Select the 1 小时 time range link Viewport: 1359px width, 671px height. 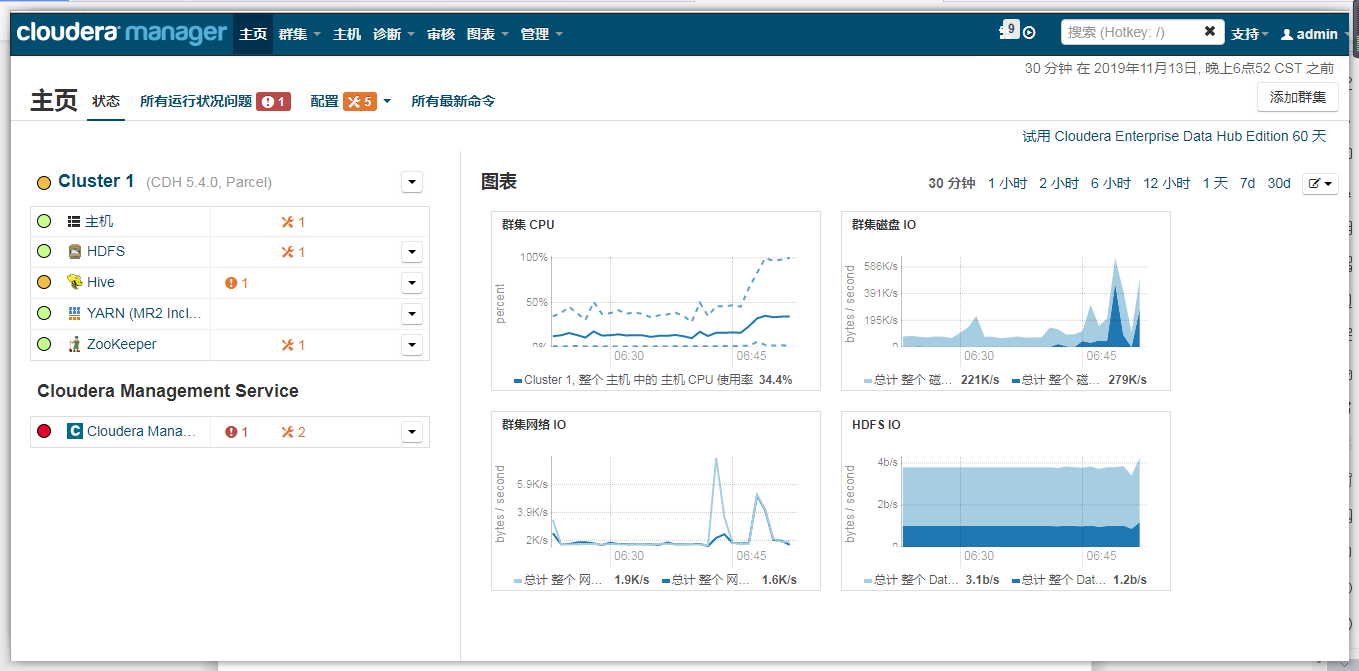(x=1007, y=183)
